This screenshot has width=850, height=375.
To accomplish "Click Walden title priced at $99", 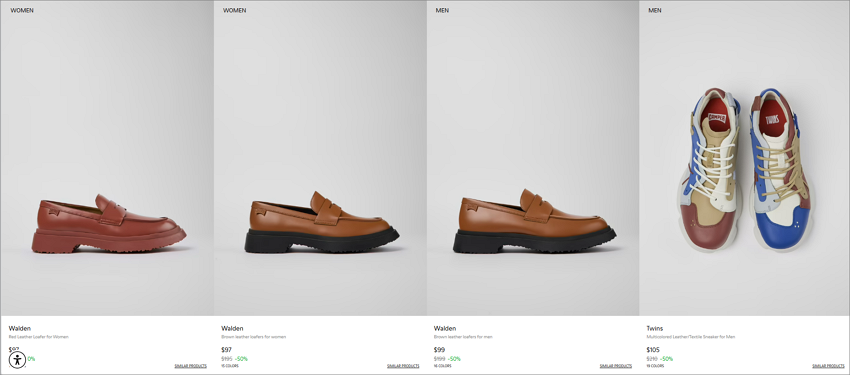I will pyautogui.click(x=445, y=328).
